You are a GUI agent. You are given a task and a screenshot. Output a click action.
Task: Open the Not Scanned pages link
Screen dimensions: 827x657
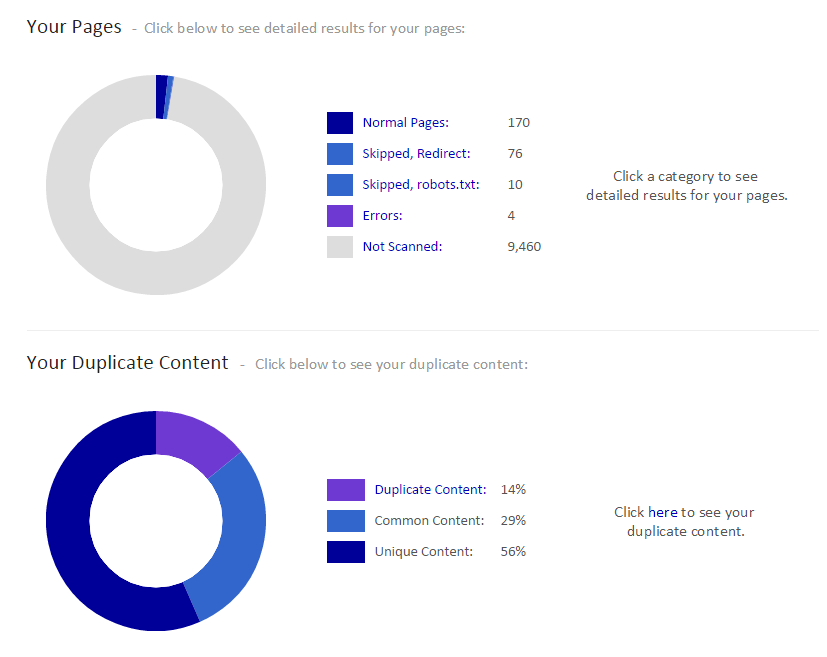[x=402, y=247]
